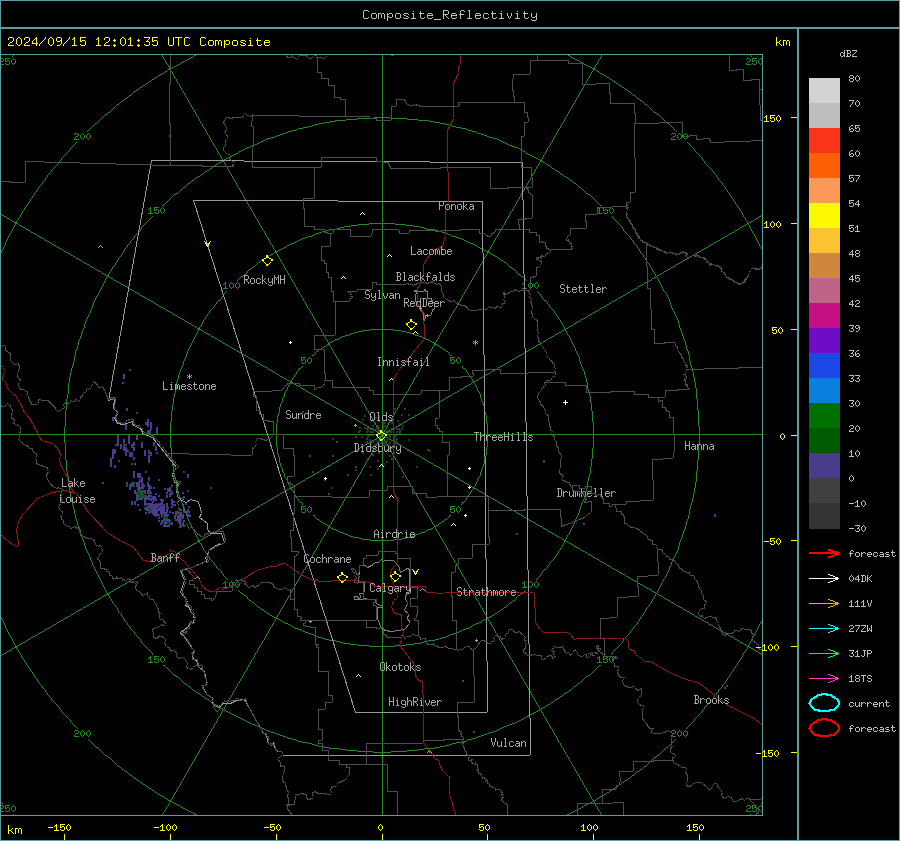The width and height of the screenshot is (900, 841).
Task: Select the yellow 51-54 dBZ color swatch
Action: [x=824, y=215]
